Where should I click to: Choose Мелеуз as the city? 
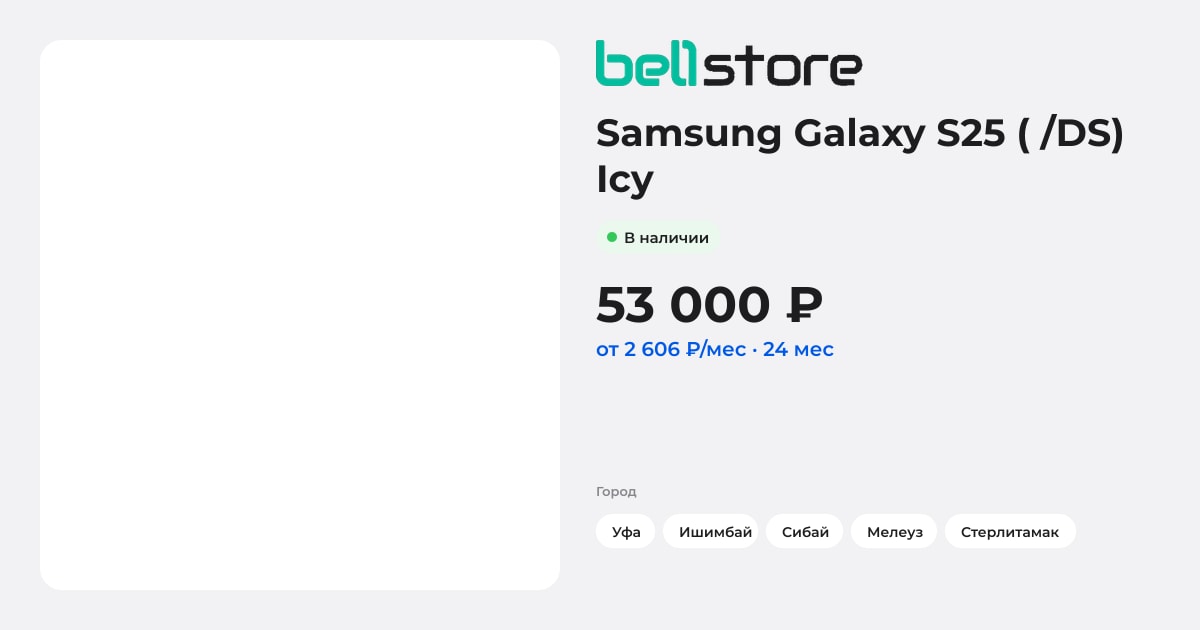894,531
